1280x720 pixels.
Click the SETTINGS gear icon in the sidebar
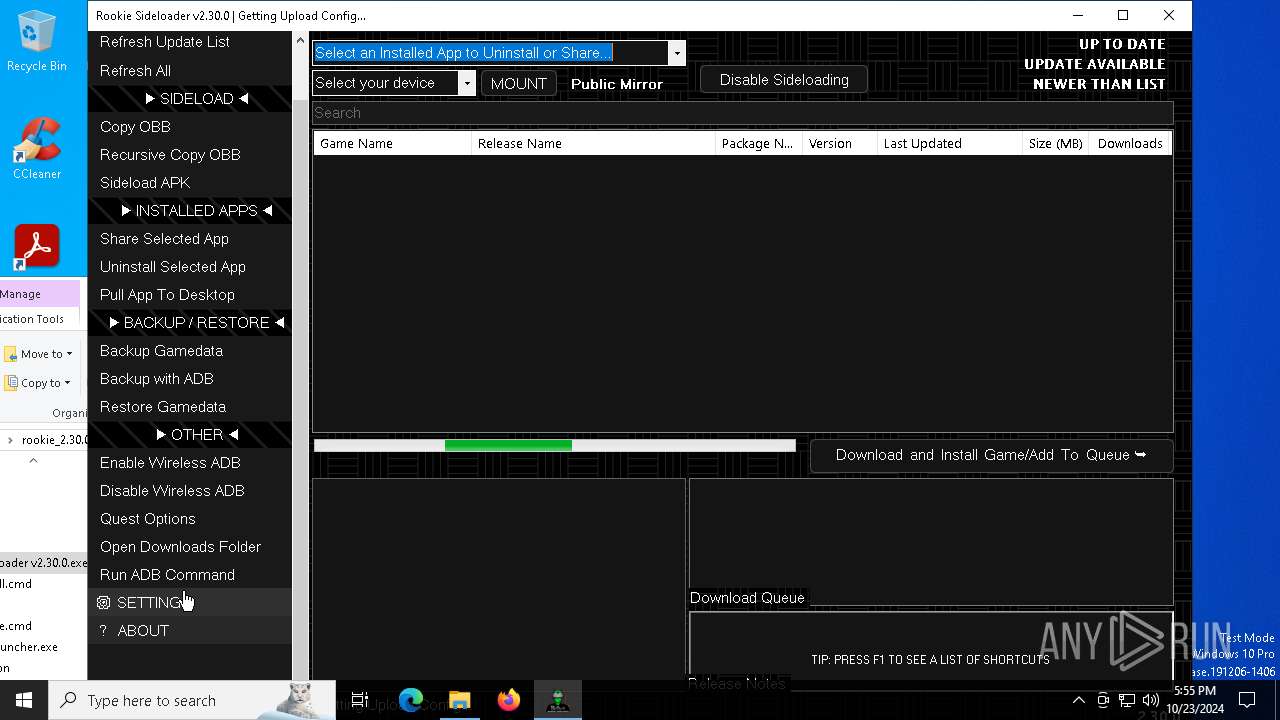click(x=103, y=603)
